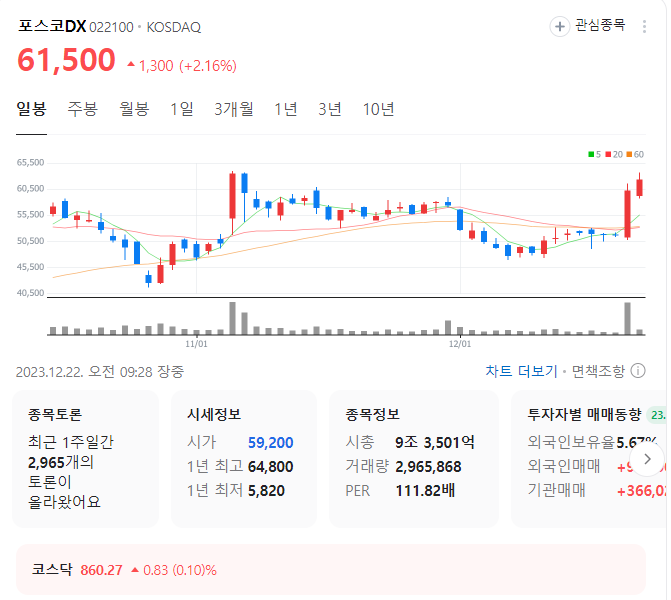Open the three-dot more options menu
Screen dimensions: 671x600
tap(644, 27)
